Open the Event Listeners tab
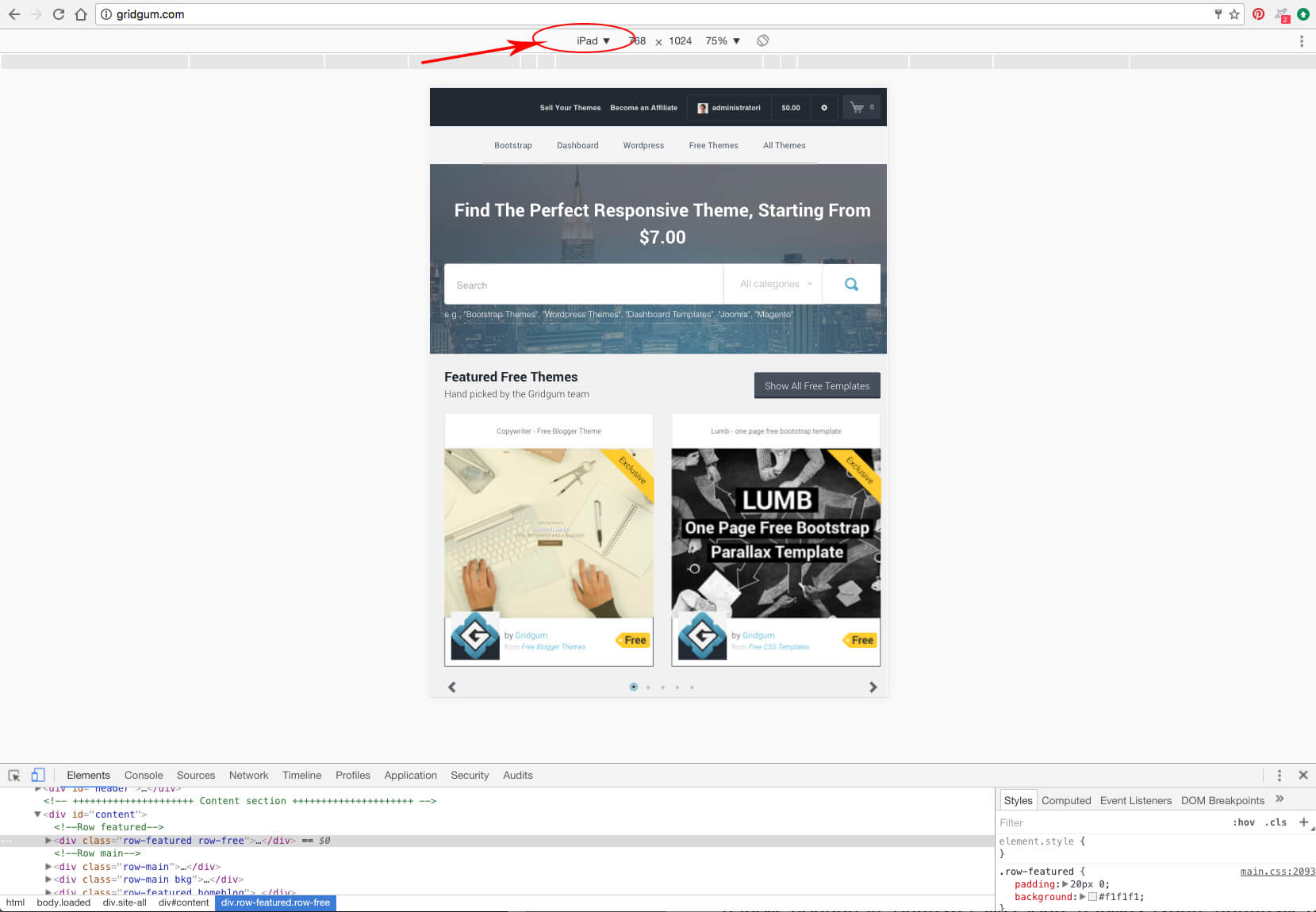Image resolution: width=1316 pixels, height=912 pixels. tap(1135, 800)
